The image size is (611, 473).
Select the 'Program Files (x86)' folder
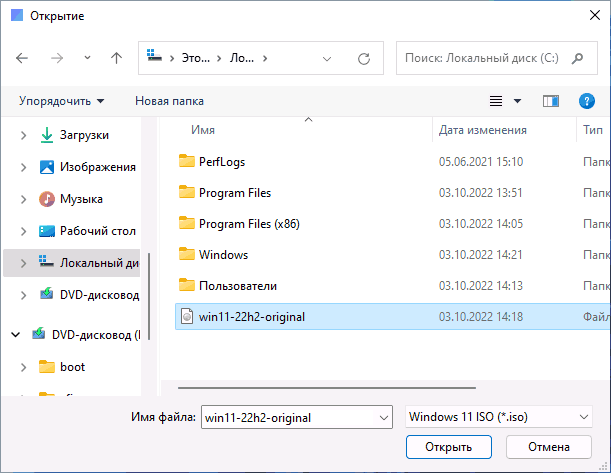(249, 224)
